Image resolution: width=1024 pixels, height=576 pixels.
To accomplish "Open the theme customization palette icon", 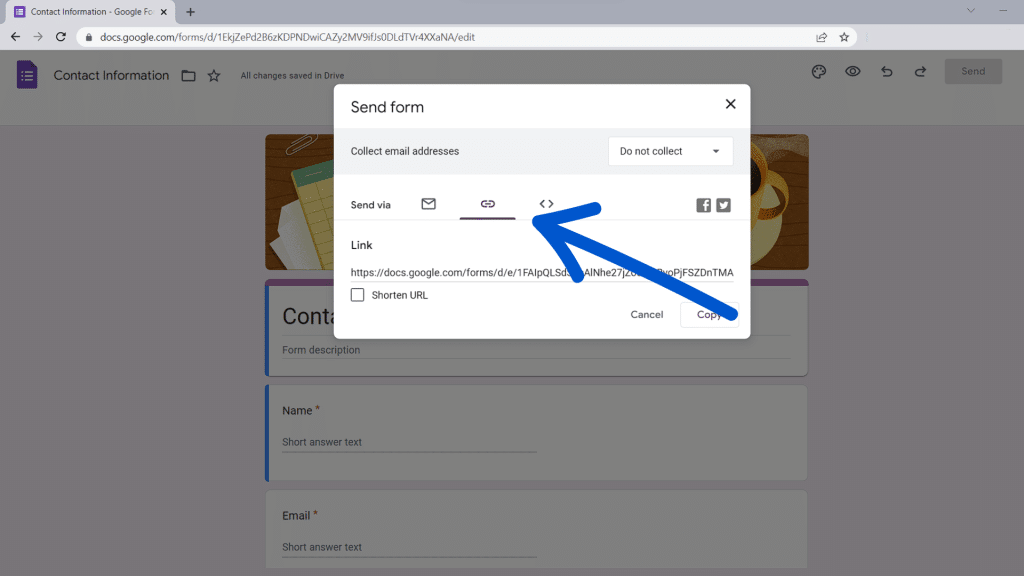I will click(818, 71).
